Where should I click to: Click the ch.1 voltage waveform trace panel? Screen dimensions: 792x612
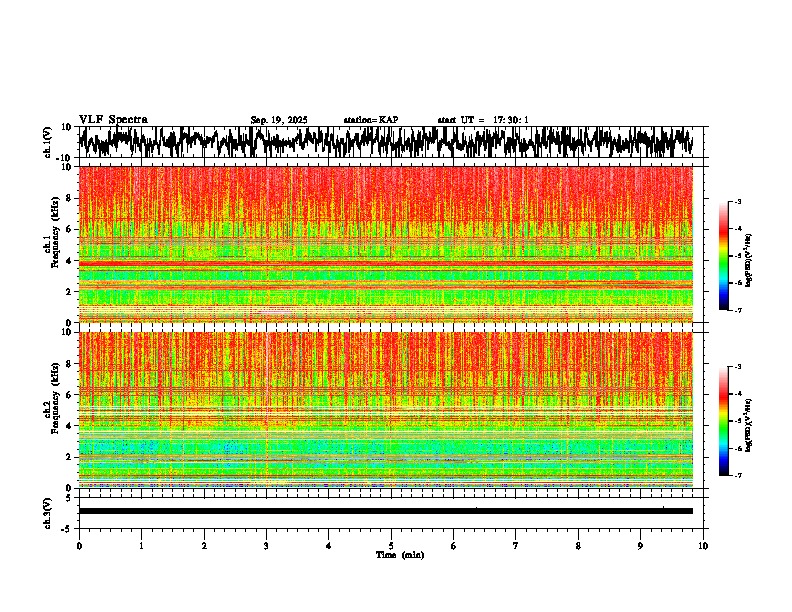pos(390,142)
